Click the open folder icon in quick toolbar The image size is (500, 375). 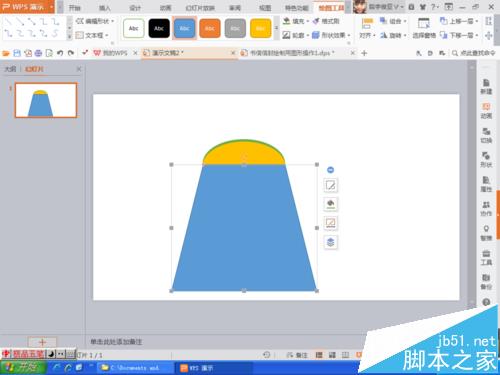coord(6,53)
